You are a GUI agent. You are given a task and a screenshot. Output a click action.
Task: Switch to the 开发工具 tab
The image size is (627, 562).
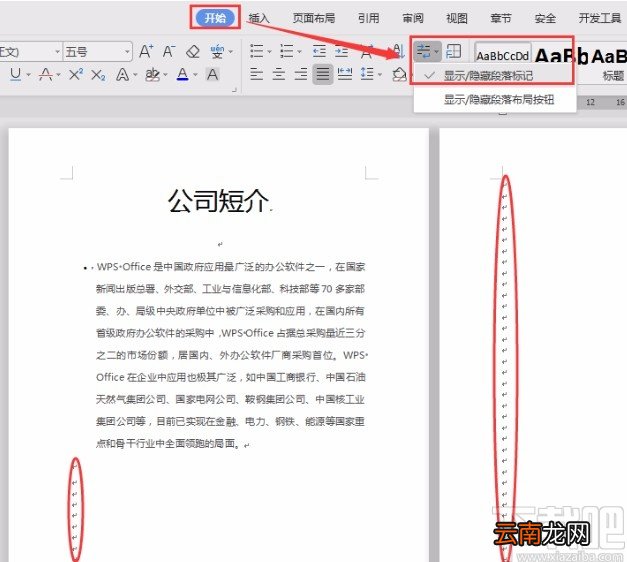[x=600, y=18]
